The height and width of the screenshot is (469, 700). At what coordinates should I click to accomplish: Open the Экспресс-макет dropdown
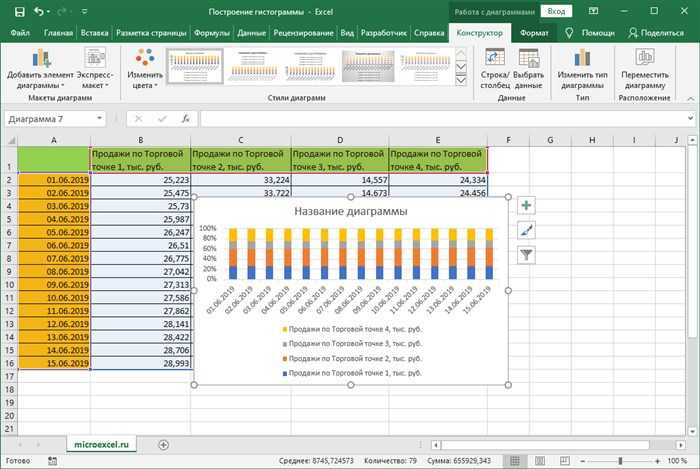coord(95,69)
